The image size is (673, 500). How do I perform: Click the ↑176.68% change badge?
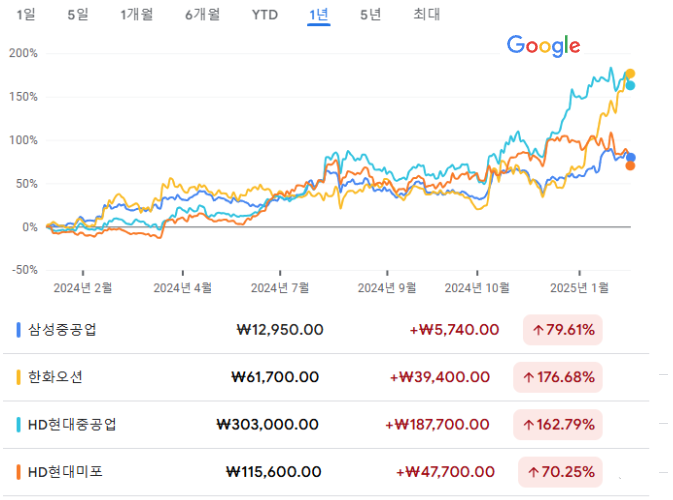pyautogui.click(x=557, y=377)
